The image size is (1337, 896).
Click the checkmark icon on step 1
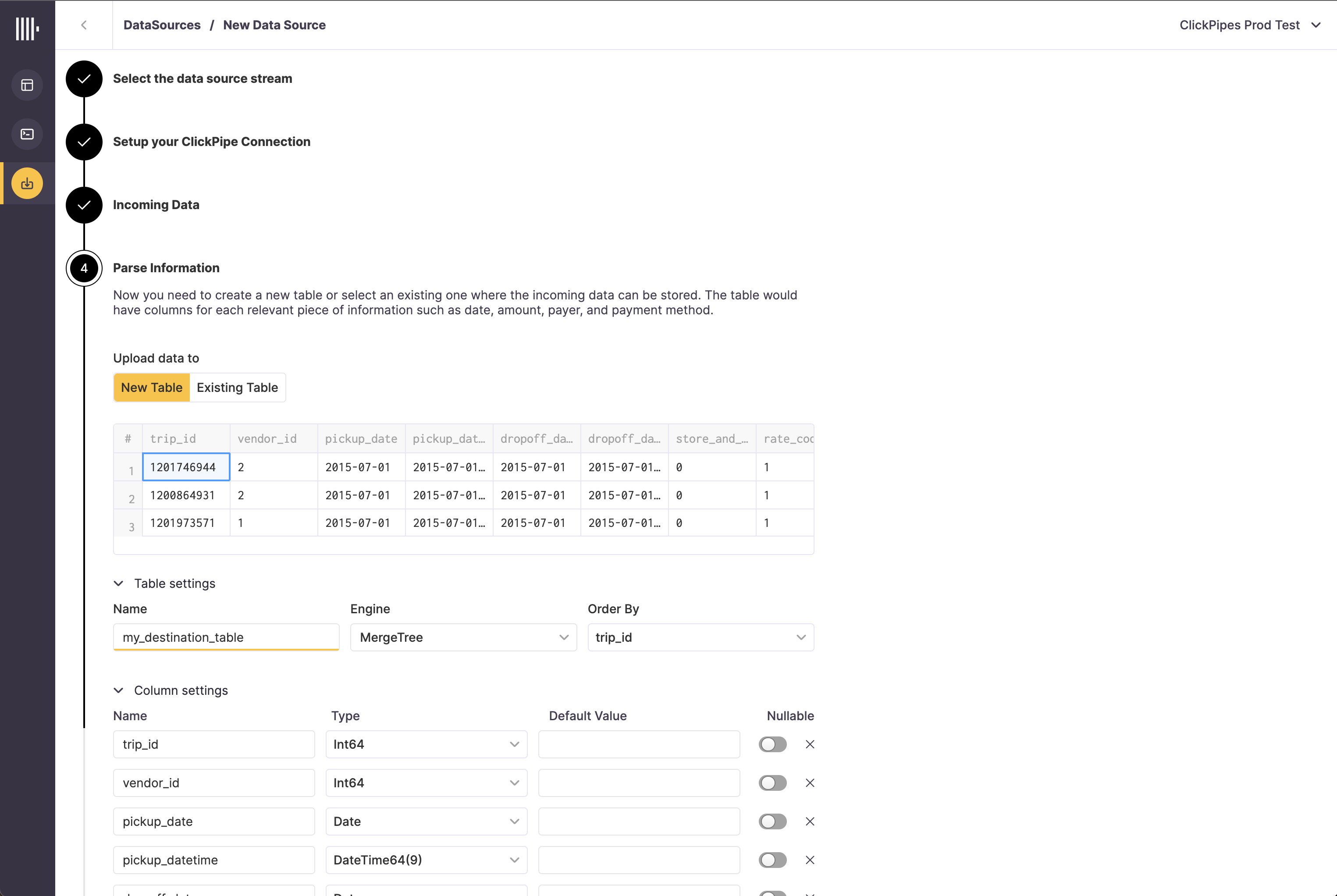(83, 78)
